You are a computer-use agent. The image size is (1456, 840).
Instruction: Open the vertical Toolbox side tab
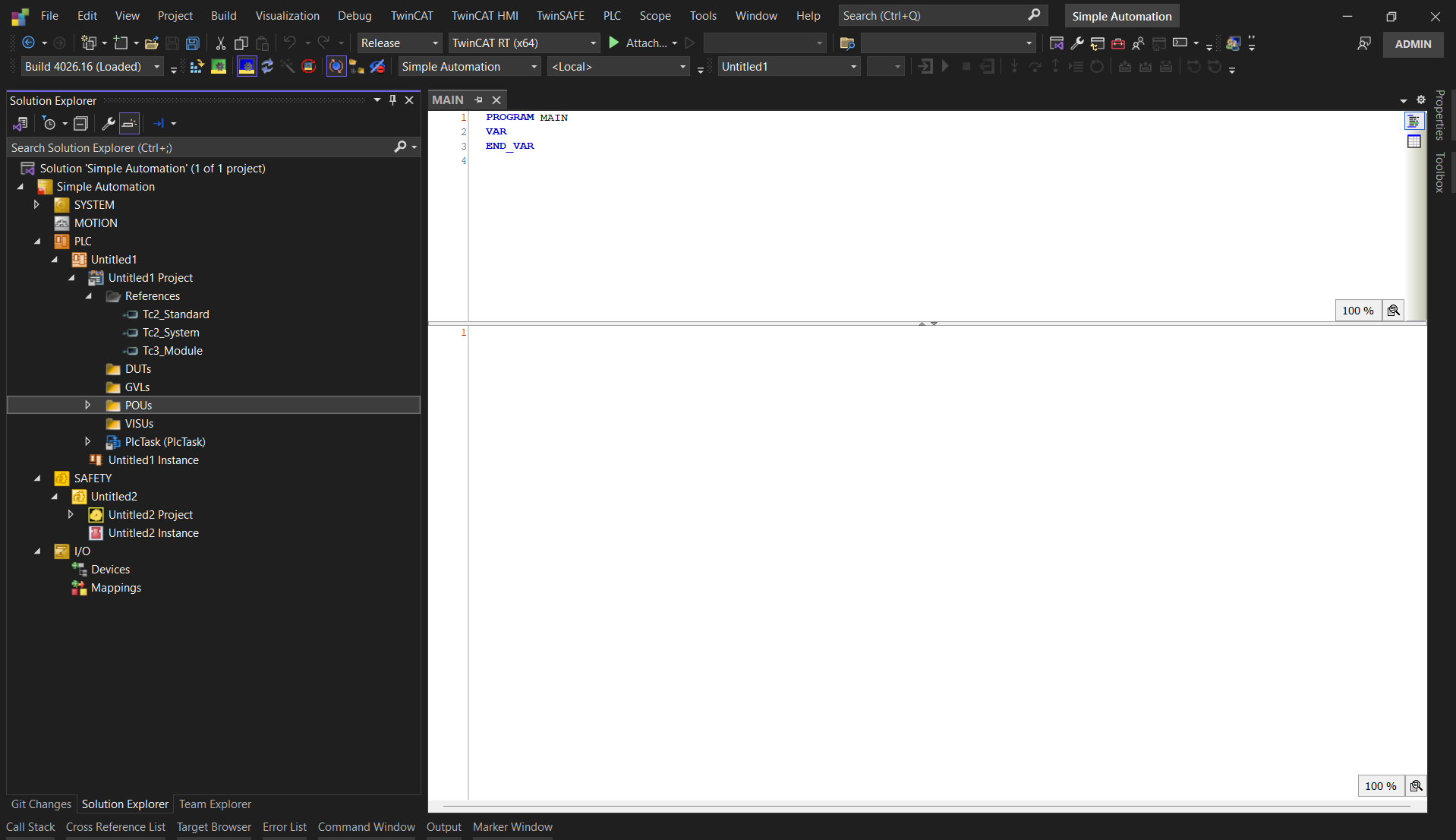(1439, 172)
